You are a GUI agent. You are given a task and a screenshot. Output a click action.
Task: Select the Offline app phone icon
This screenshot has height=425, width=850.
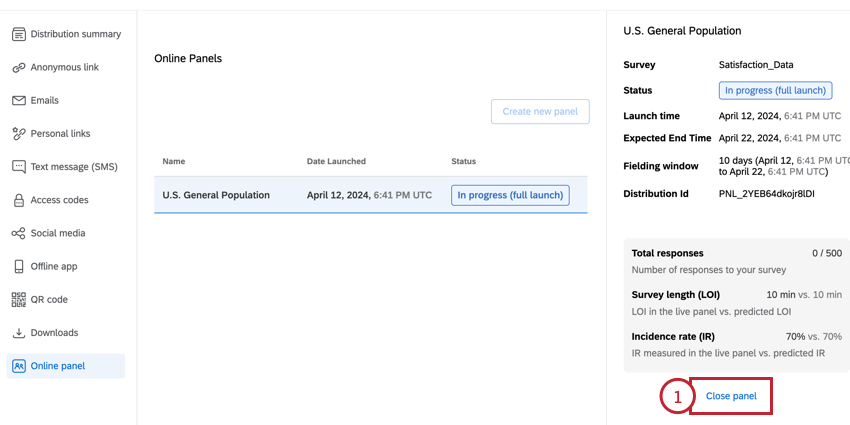click(19, 267)
